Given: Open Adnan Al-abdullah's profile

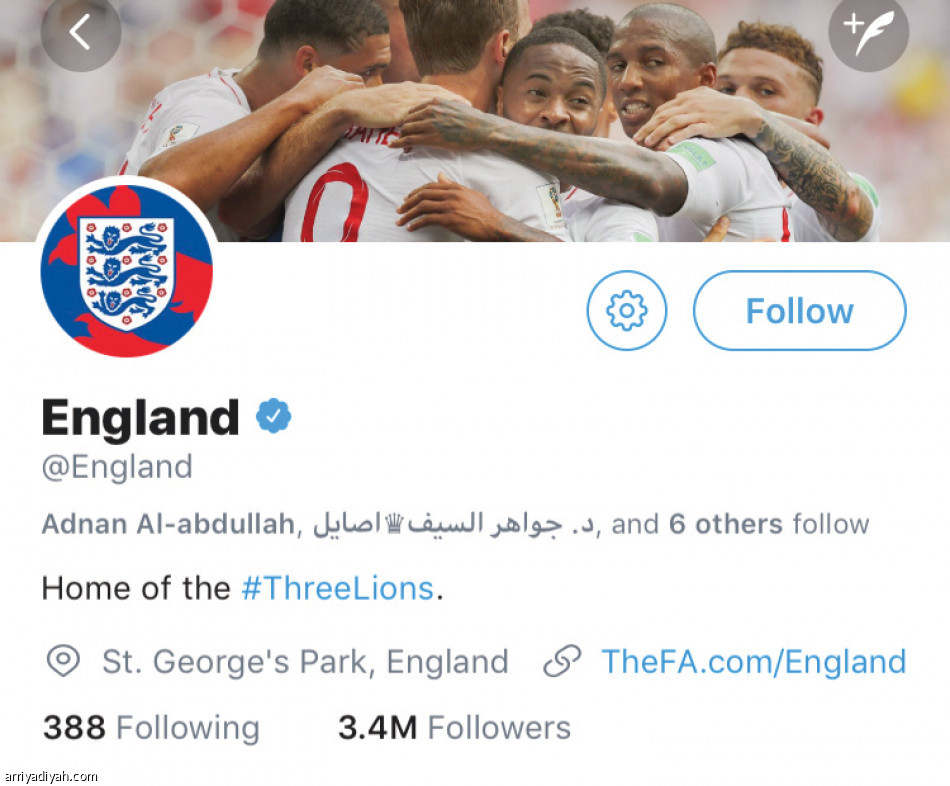Looking at the screenshot, I should pyautogui.click(x=168, y=524).
